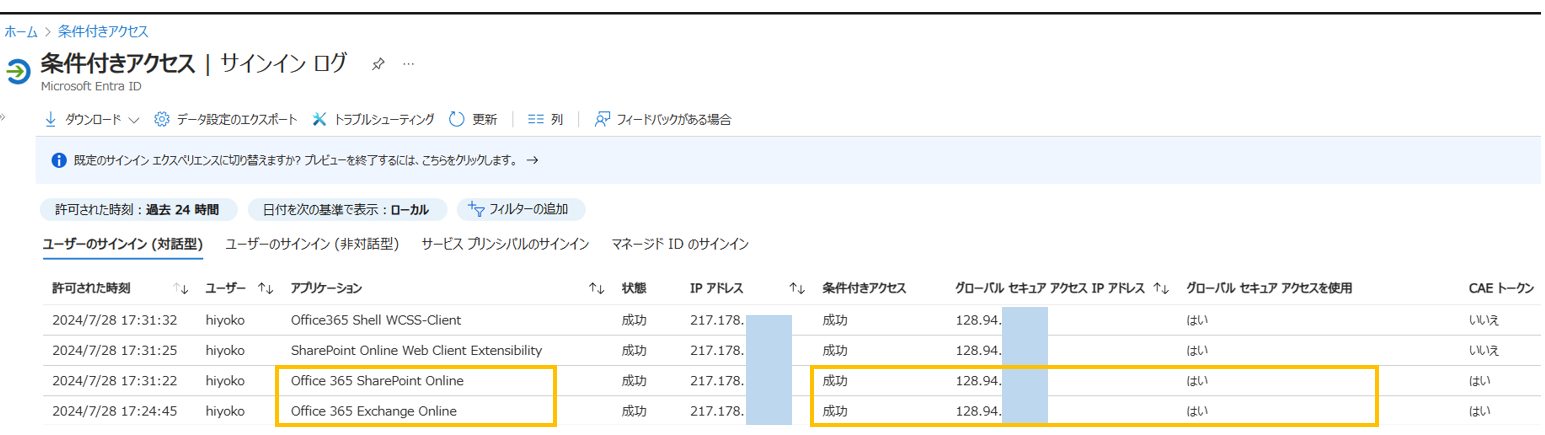The image size is (1545, 435).
Task: Refresh the log with 更新 icon
Action: (x=457, y=120)
